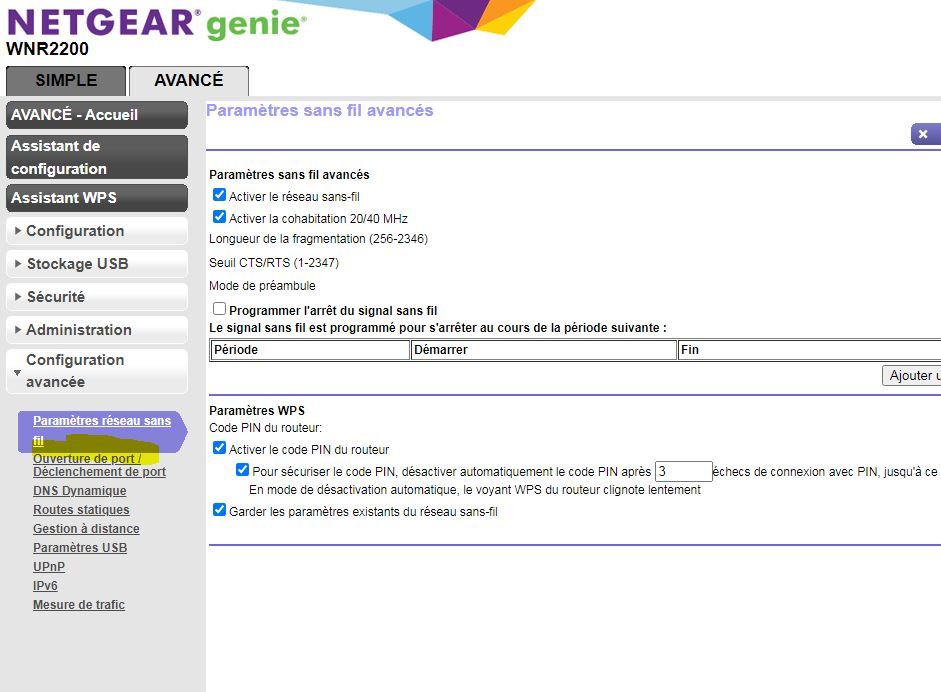Toggle auto-disable PIN after failures checkbox

click(x=242, y=470)
